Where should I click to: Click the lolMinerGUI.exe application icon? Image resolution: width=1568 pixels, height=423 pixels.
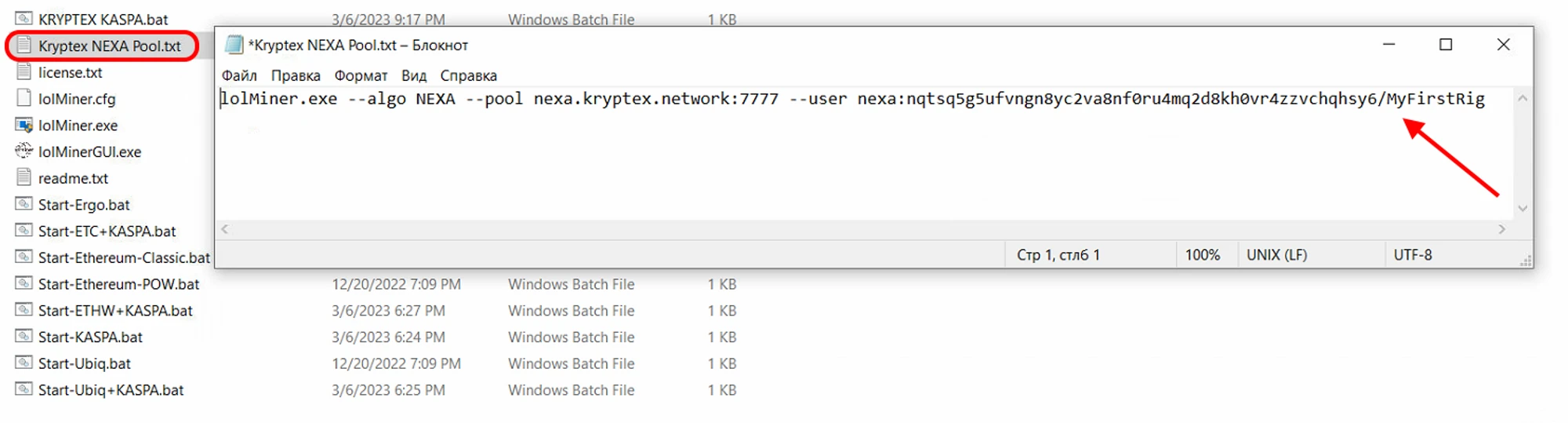24,151
